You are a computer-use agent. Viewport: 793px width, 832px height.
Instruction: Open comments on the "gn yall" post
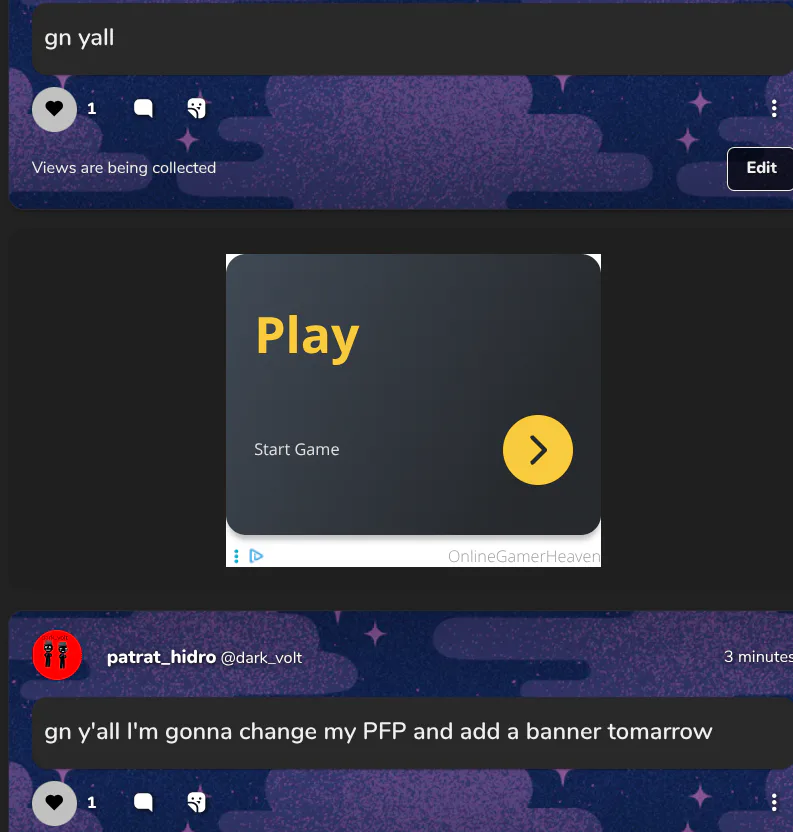pos(143,108)
